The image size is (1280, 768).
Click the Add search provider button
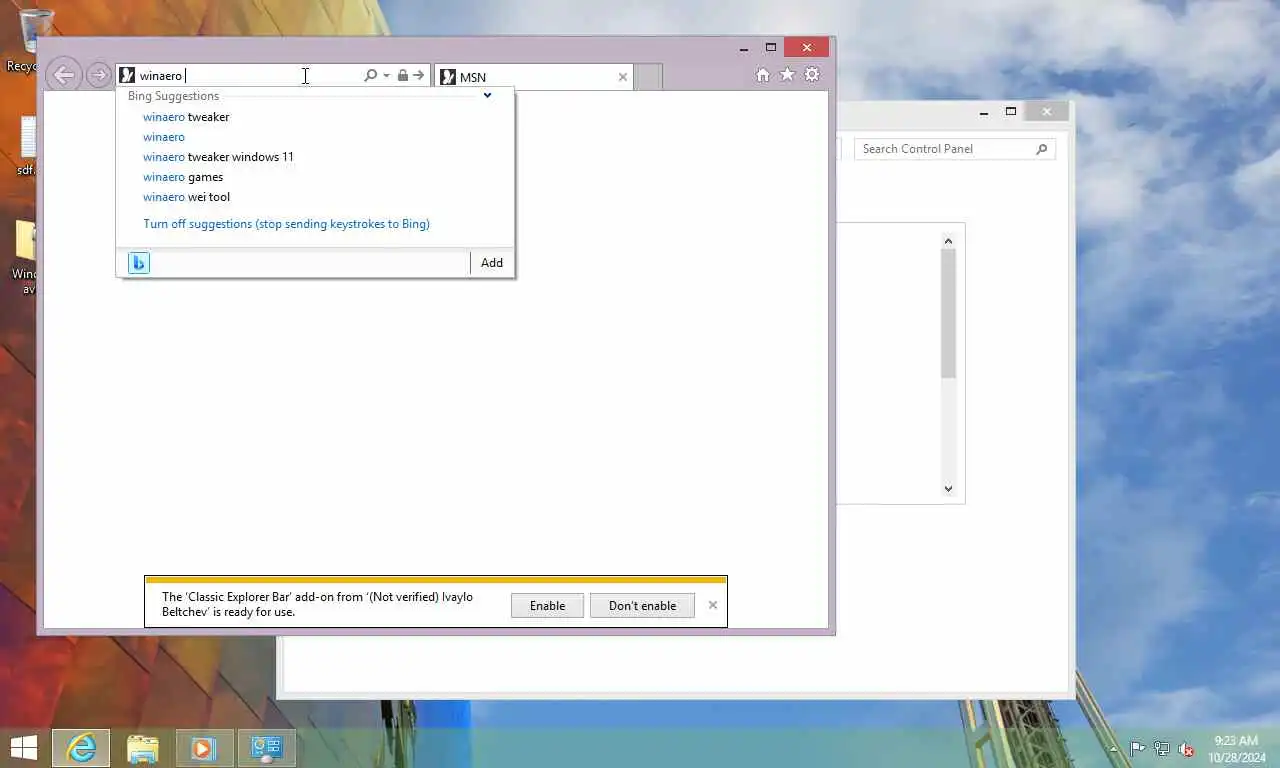[x=492, y=263]
